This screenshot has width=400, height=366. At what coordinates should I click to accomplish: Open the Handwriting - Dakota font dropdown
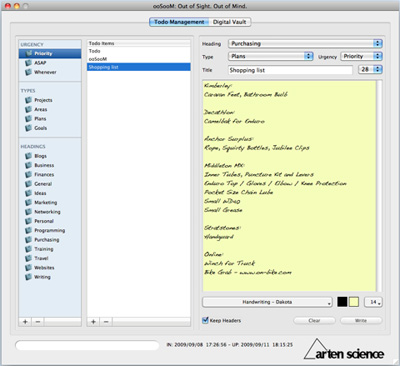click(x=267, y=302)
